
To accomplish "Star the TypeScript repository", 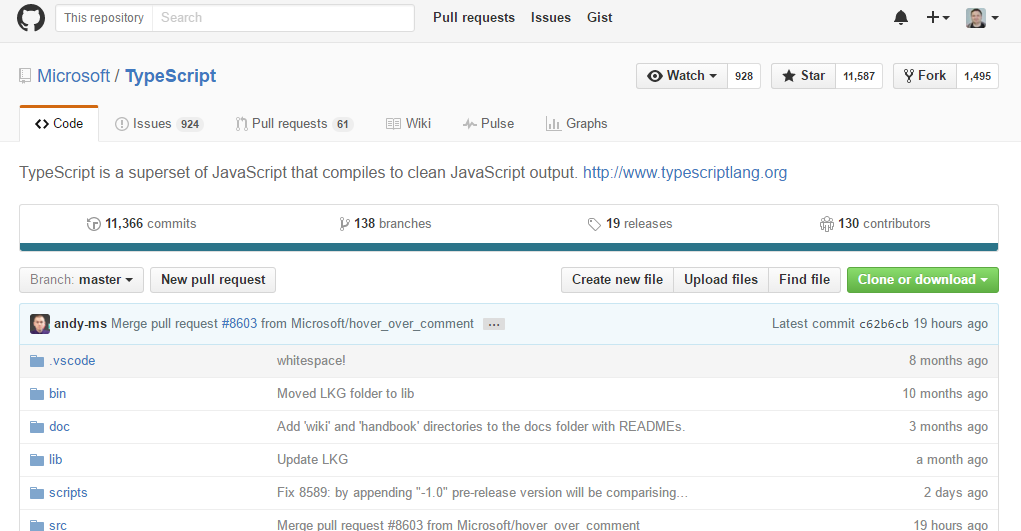I will pos(803,76).
